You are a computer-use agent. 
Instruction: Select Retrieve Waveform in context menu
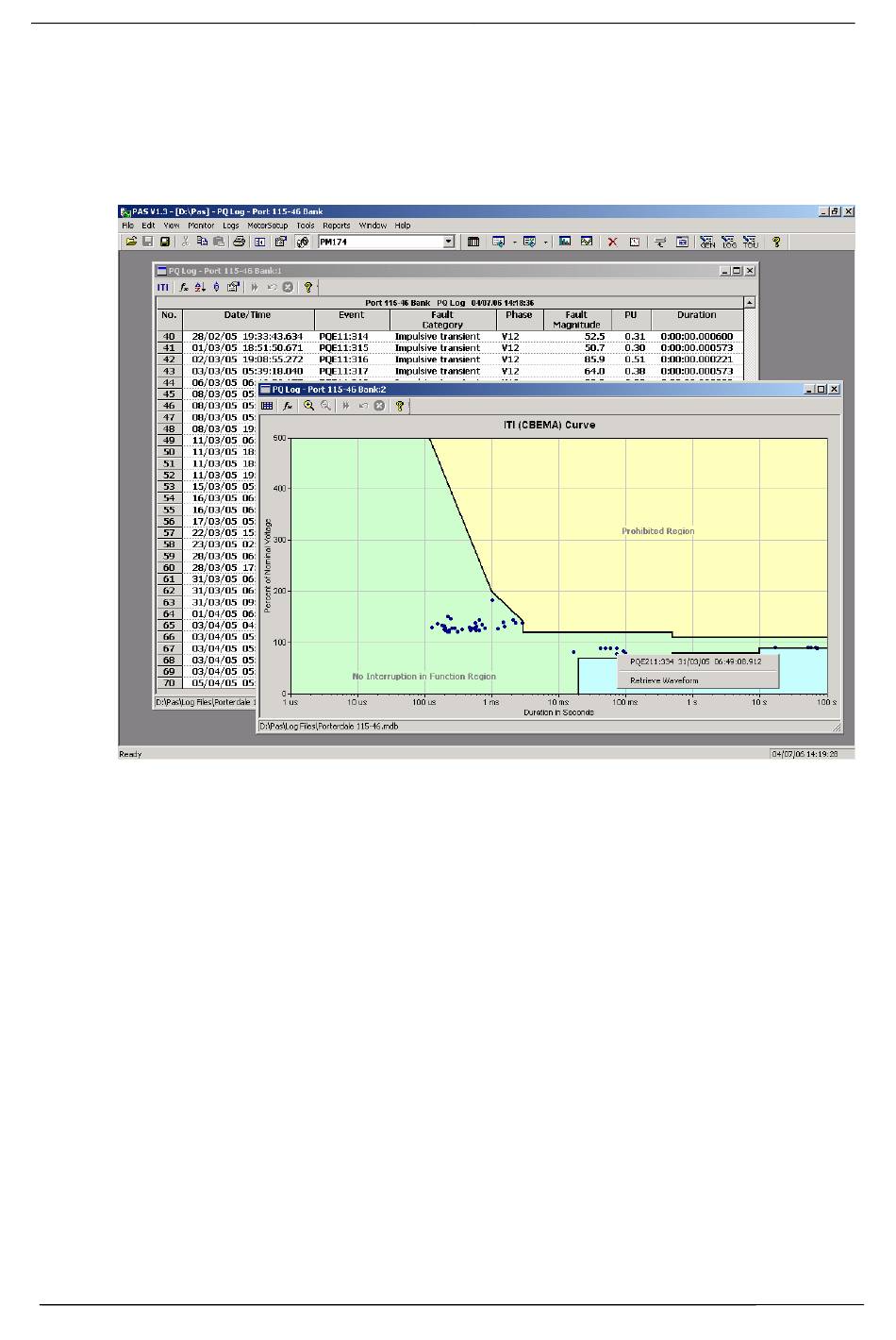click(x=664, y=680)
